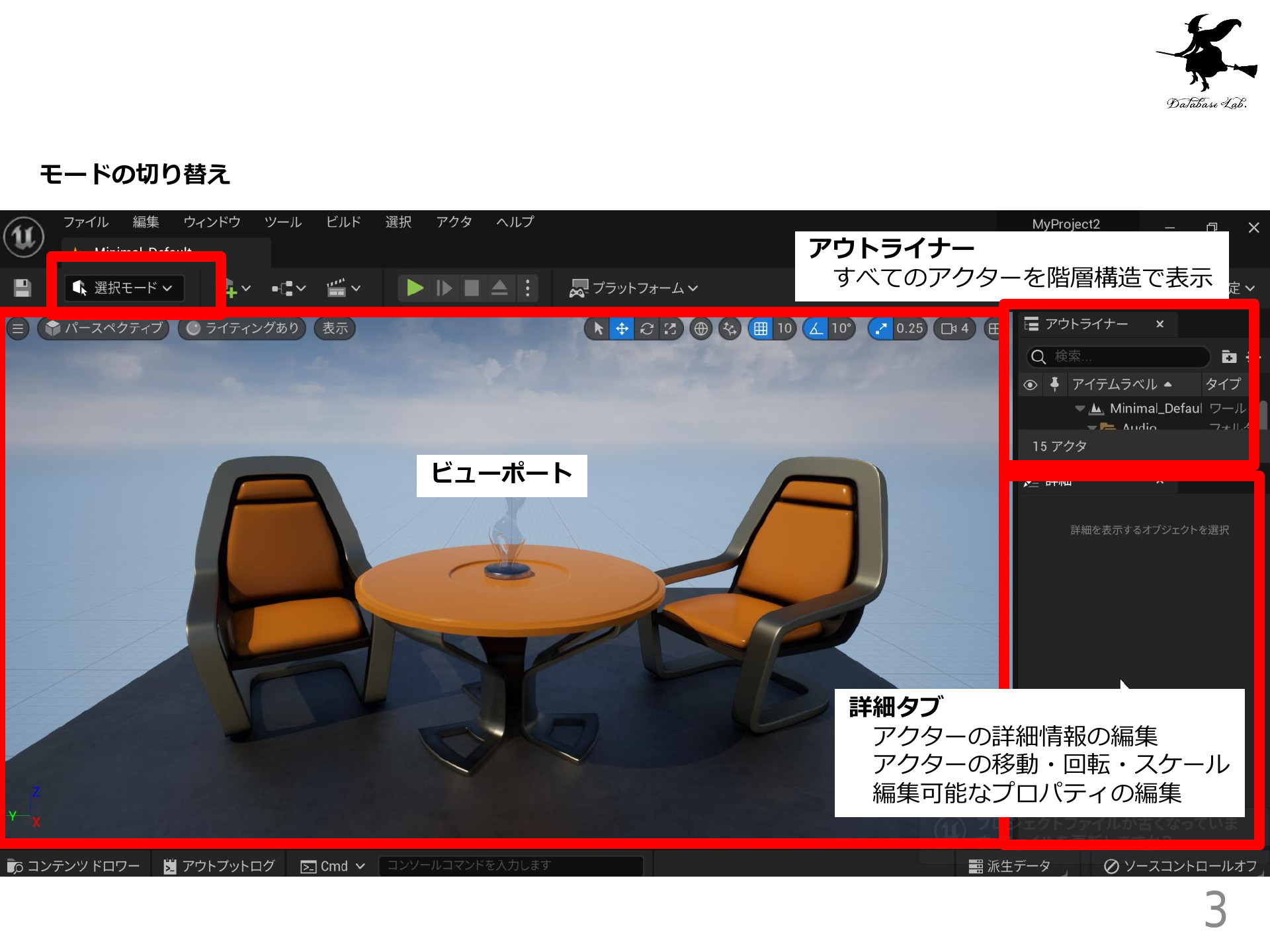Open the プラットフォーム dropdown

pyautogui.click(x=634, y=288)
